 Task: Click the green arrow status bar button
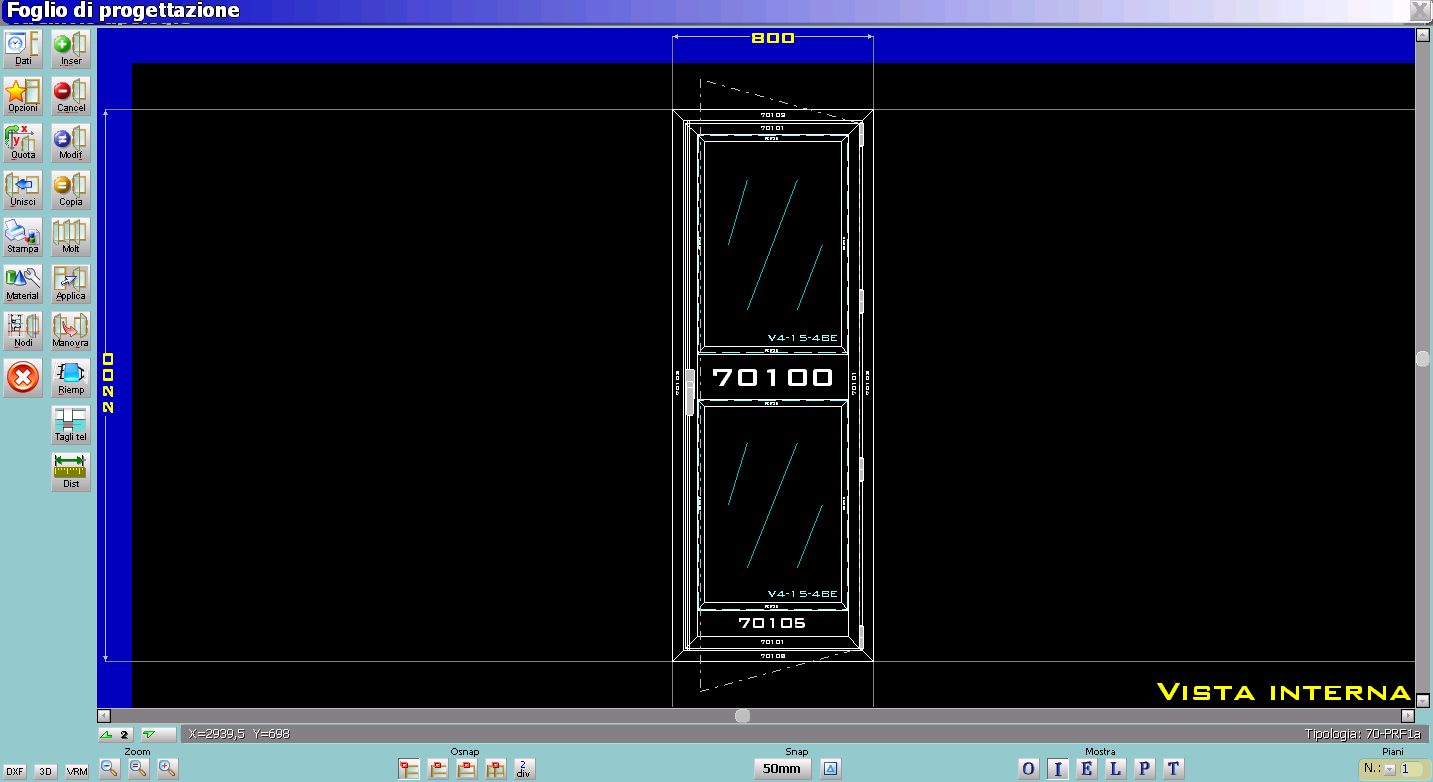(158, 734)
